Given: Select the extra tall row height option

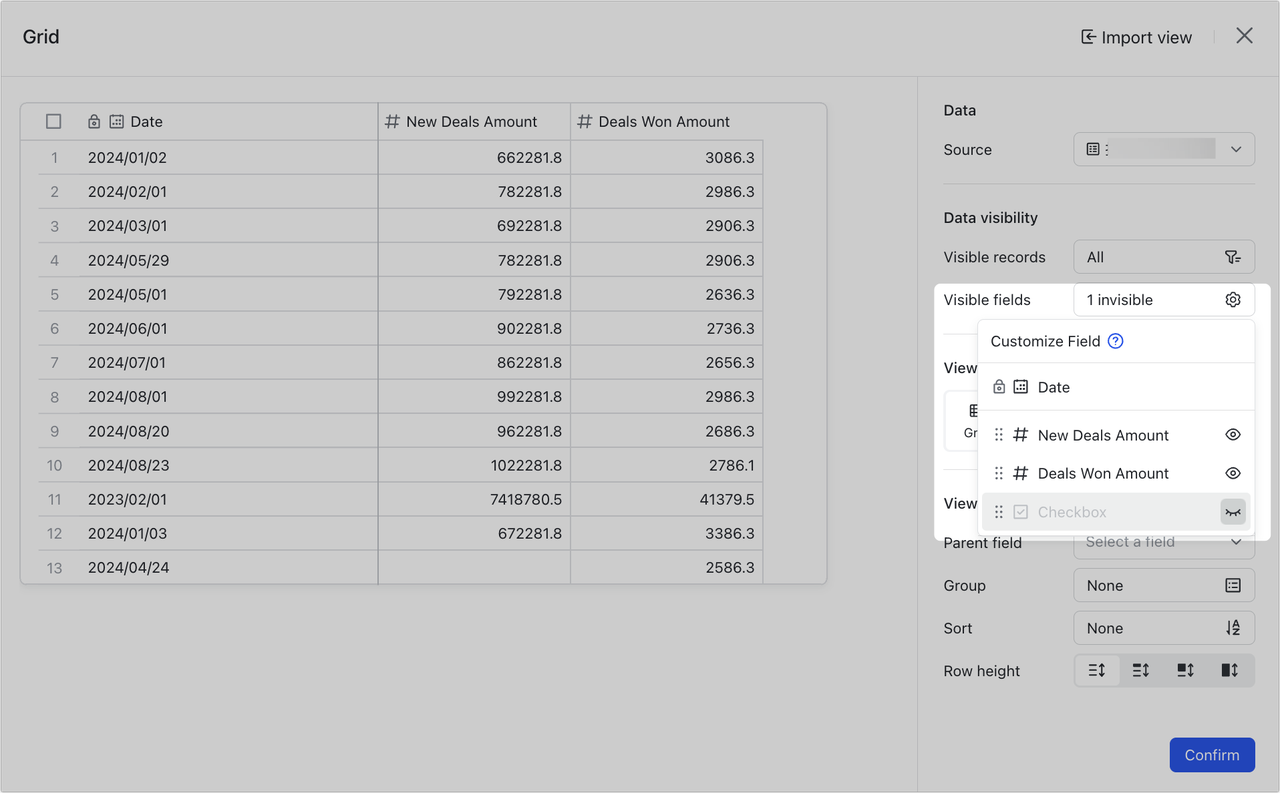Looking at the screenshot, I should 1230,670.
